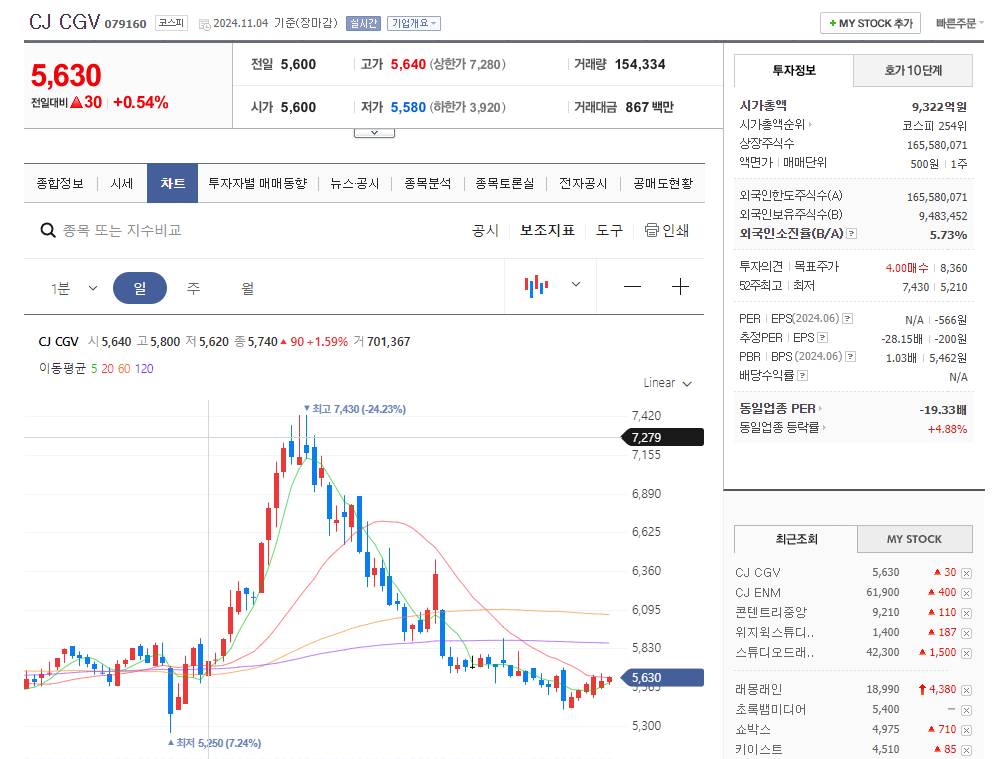This screenshot has width=997, height=759.
Task: Zoom in chart with plus icon
Action: [680, 287]
